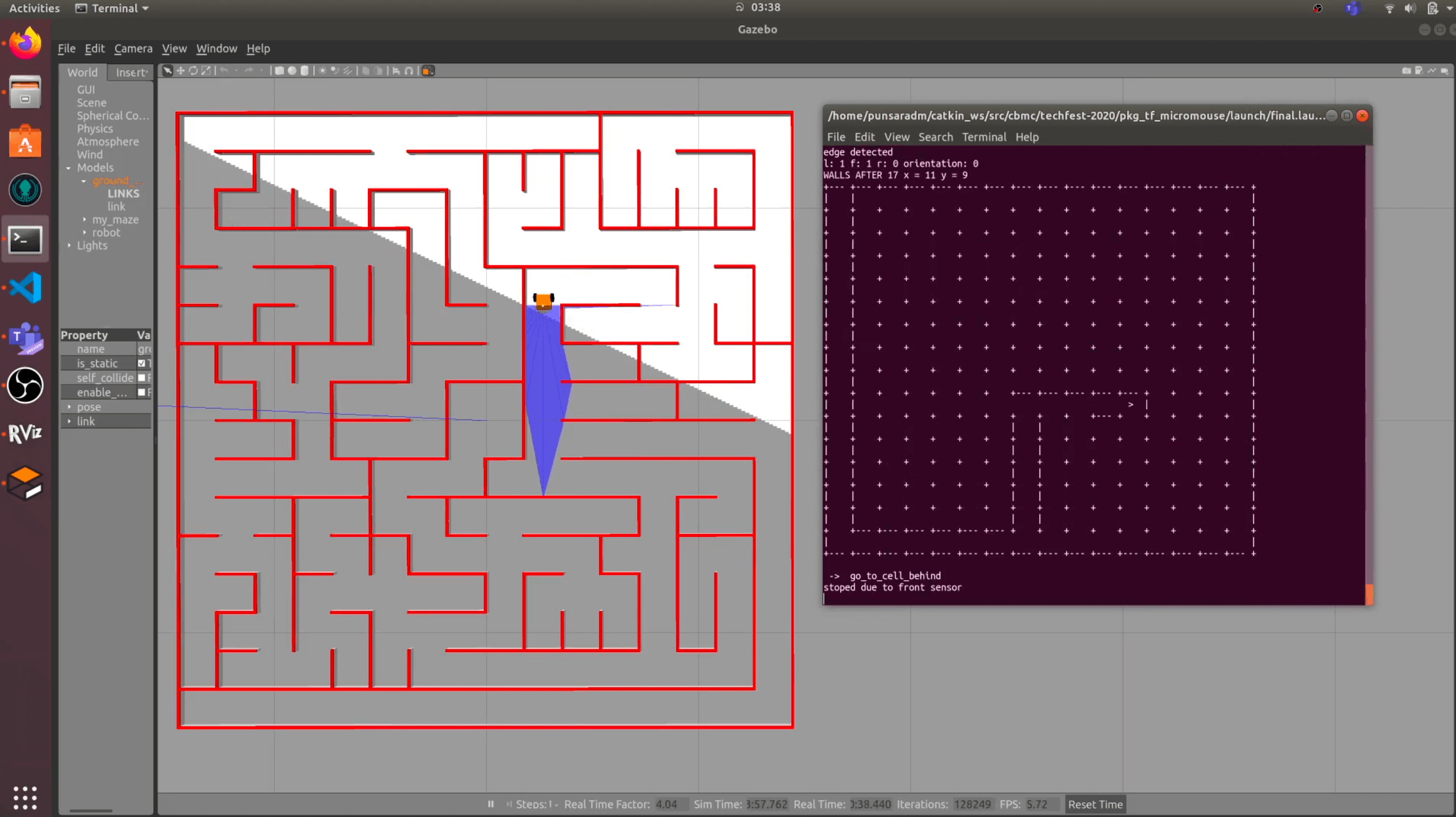The width and height of the screenshot is (1456, 817).
Task: Click the redo arrow in Gazebo toolbar
Action: click(248, 71)
